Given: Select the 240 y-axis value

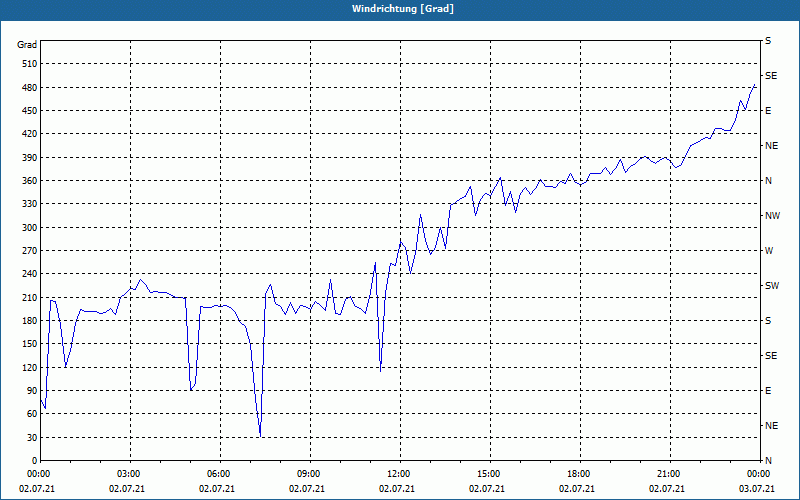Looking at the screenshot, I should pyautogui.click(x=29, y=274).
